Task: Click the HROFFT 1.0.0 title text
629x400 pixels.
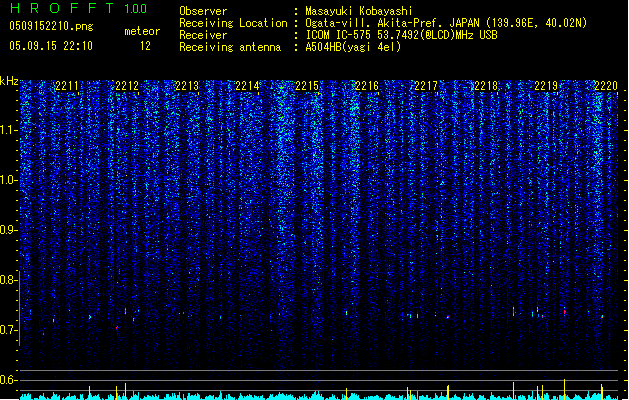Action: click(x=78, y=8)
